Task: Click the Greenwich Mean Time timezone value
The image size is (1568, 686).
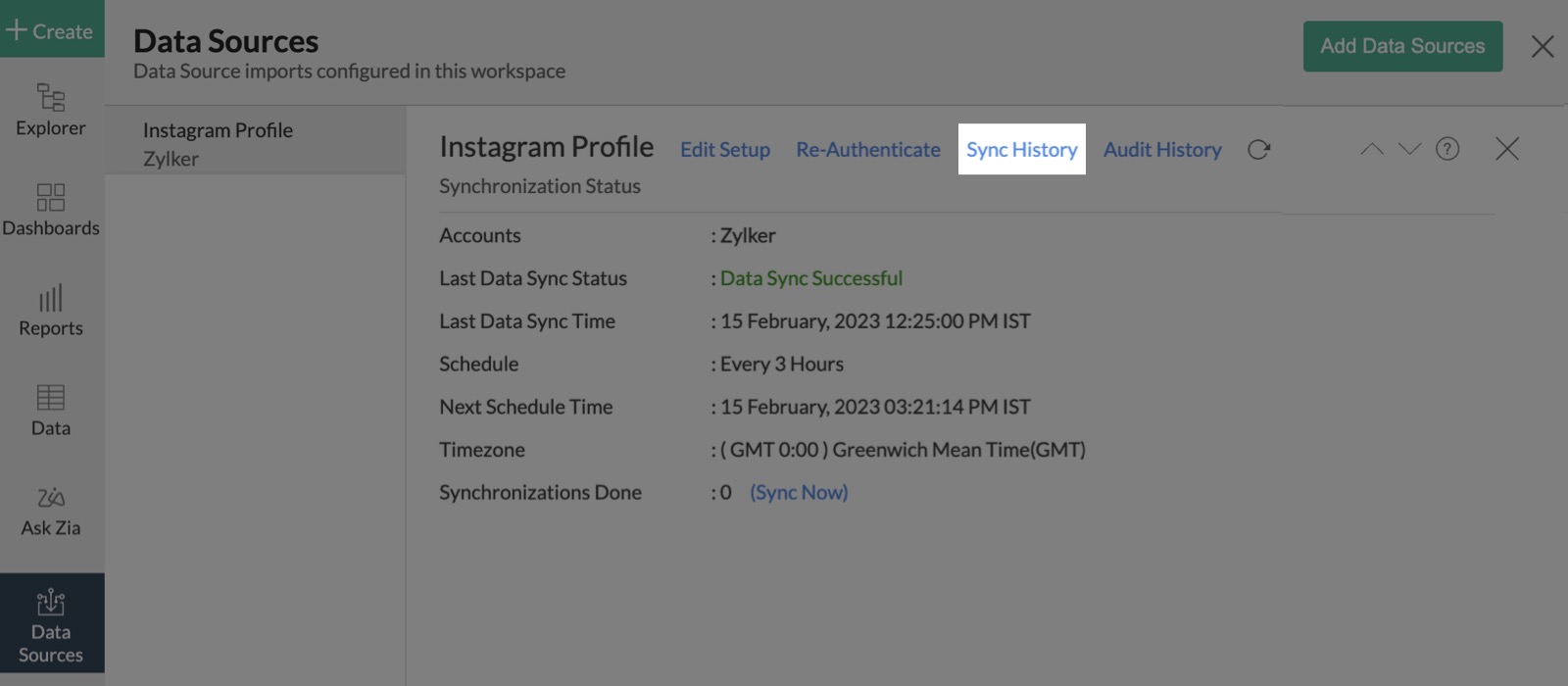Action: tap(903, 450)
